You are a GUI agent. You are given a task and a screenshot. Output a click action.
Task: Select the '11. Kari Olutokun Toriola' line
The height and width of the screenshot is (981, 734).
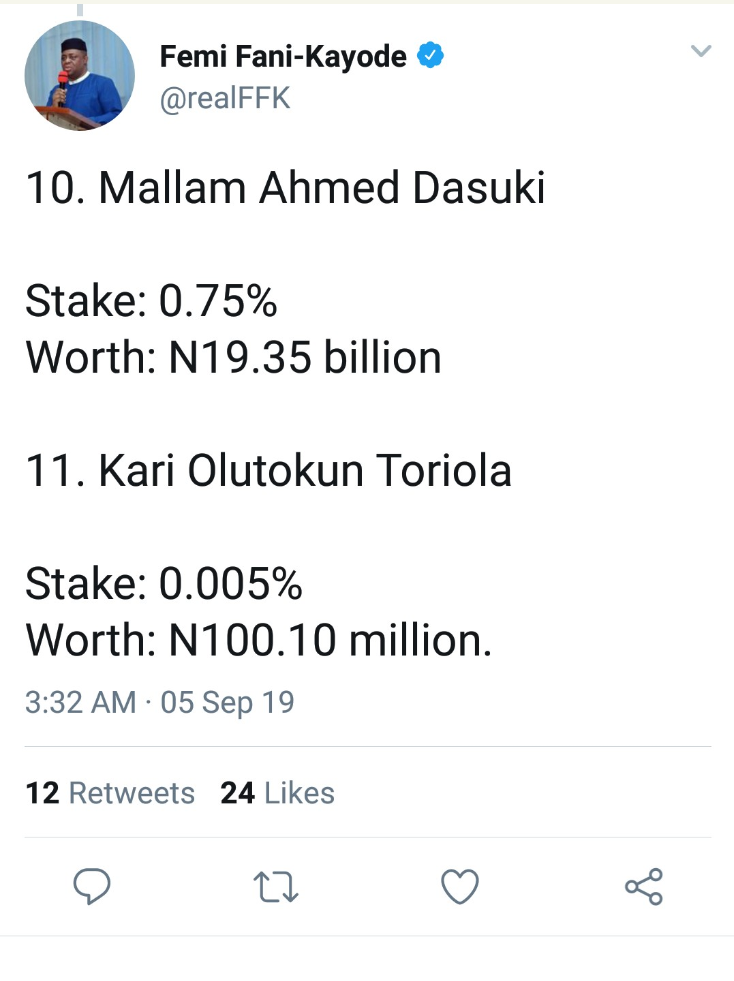point(268,470)
